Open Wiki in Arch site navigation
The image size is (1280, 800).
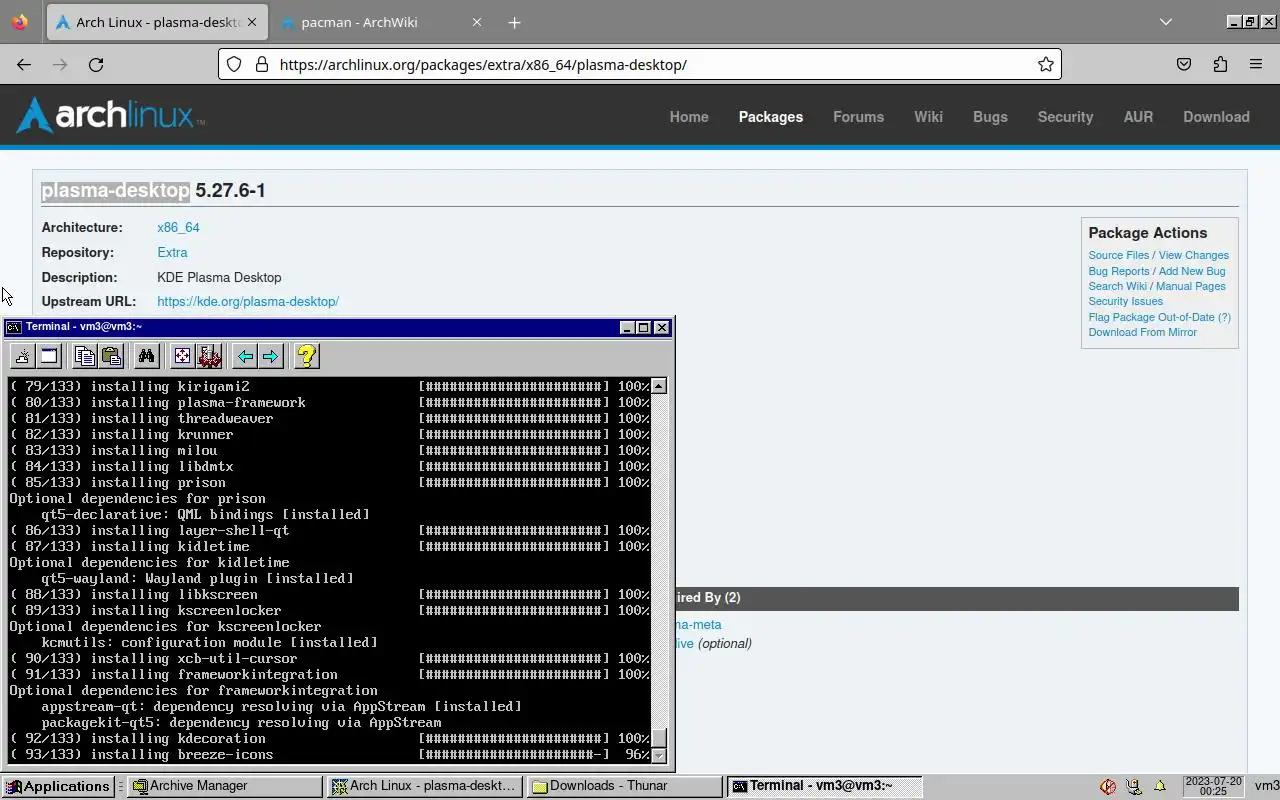click(928, 117)
